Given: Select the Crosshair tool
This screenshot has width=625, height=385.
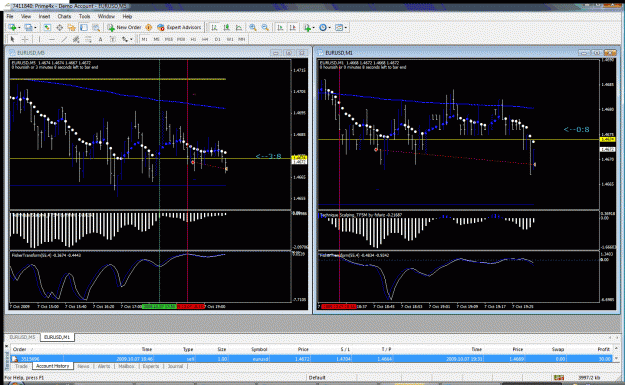Looking at the screenshot, I should [25, 39].
